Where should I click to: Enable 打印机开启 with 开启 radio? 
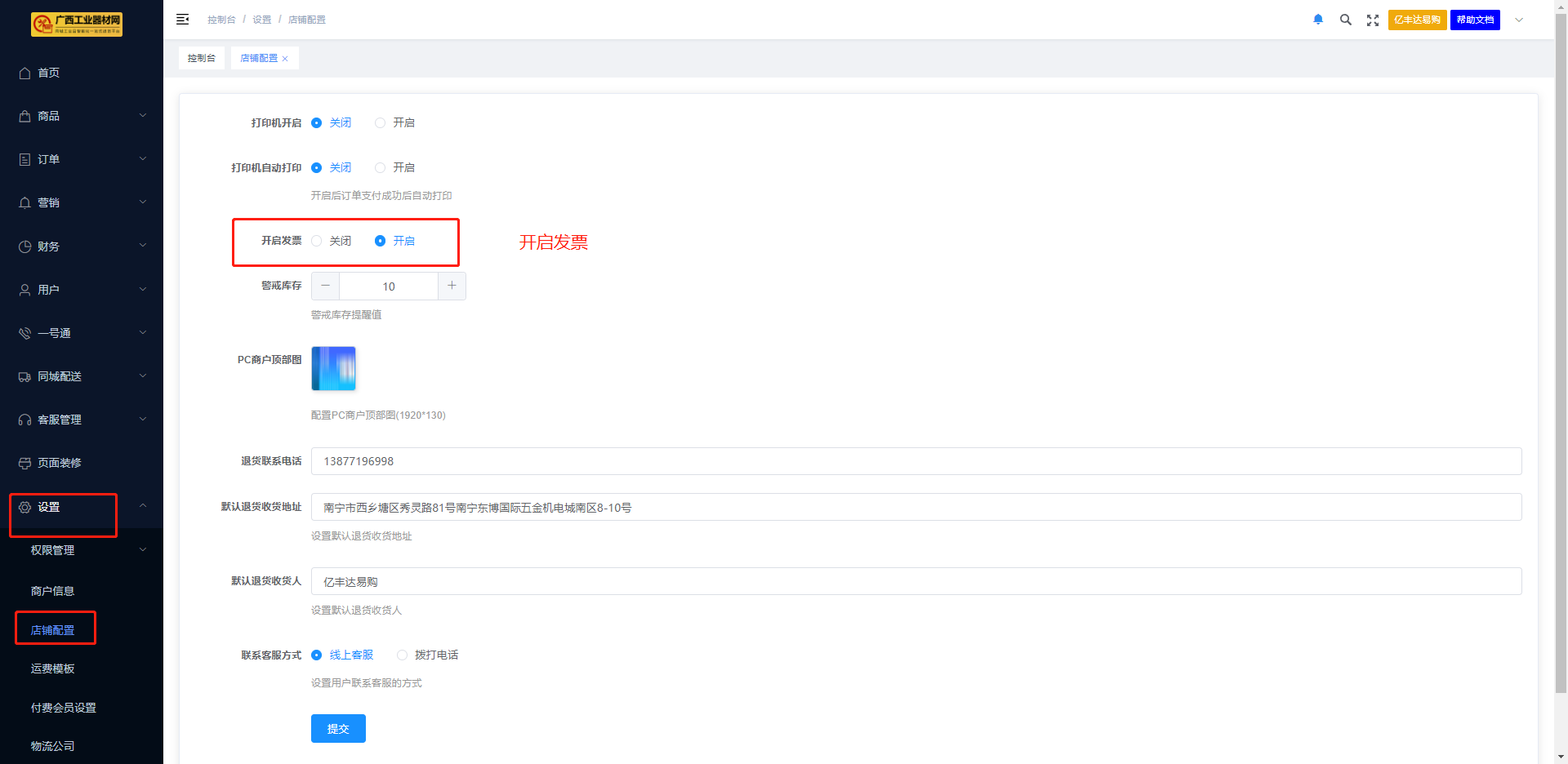(x=381, y=123)
